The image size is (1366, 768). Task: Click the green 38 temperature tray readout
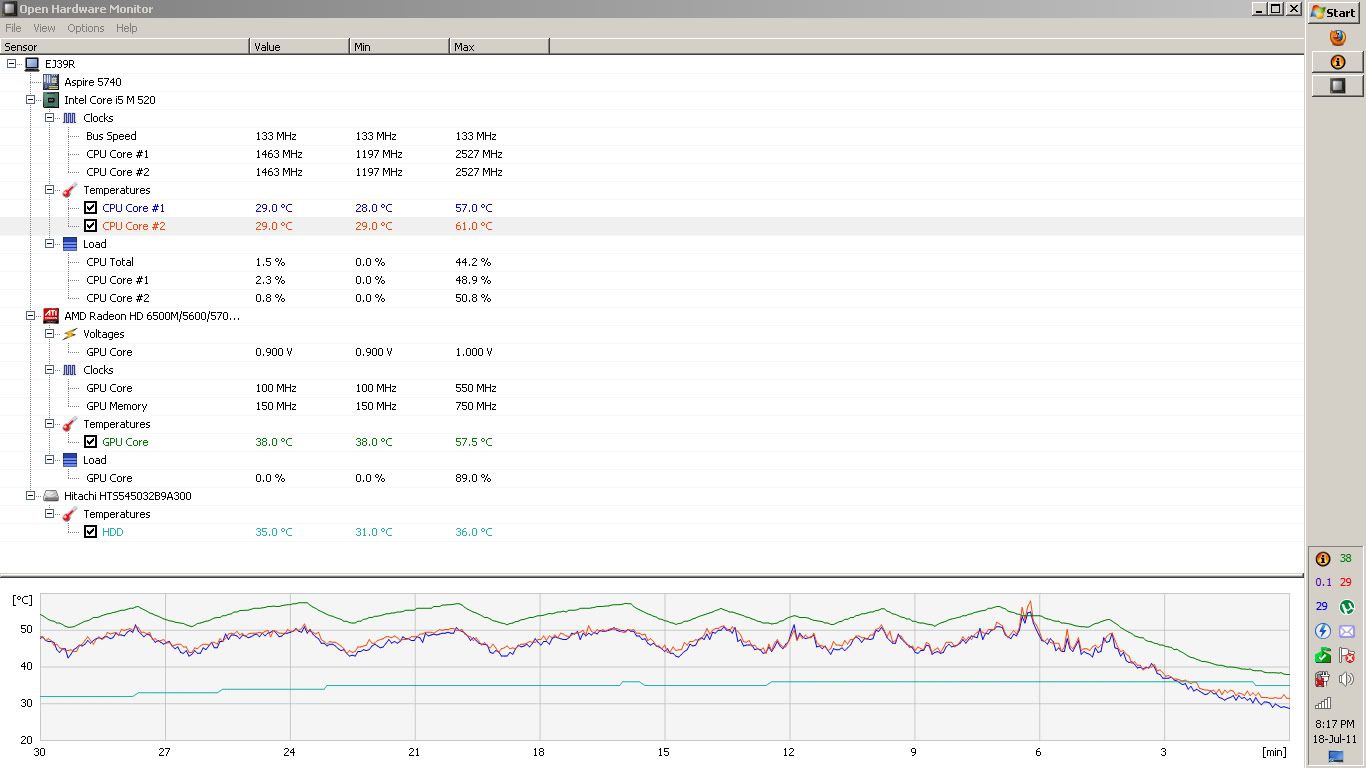coord(1346,559)
